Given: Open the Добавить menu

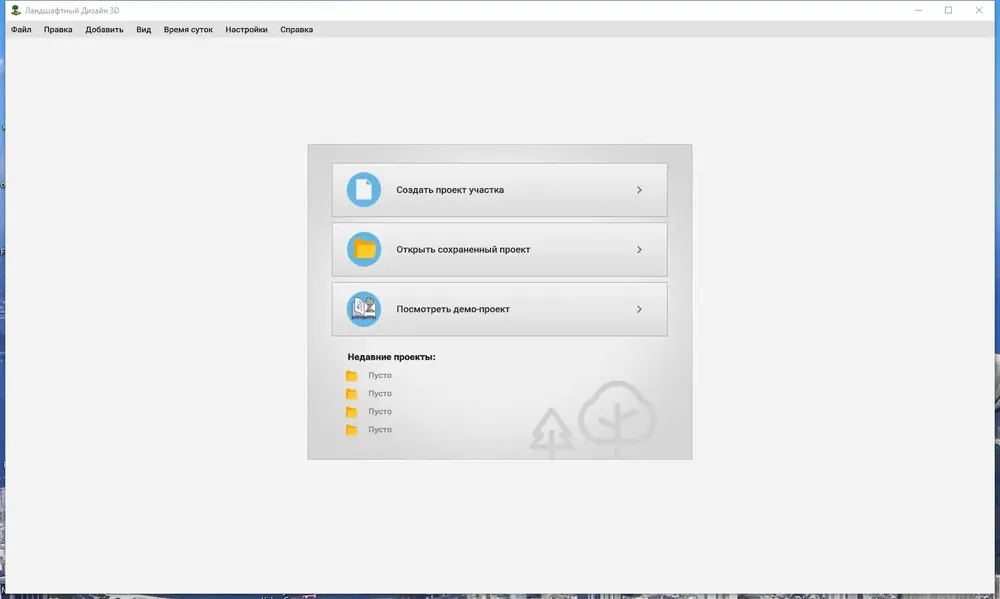Looking at the screenshot, I should tap(104, 29).
